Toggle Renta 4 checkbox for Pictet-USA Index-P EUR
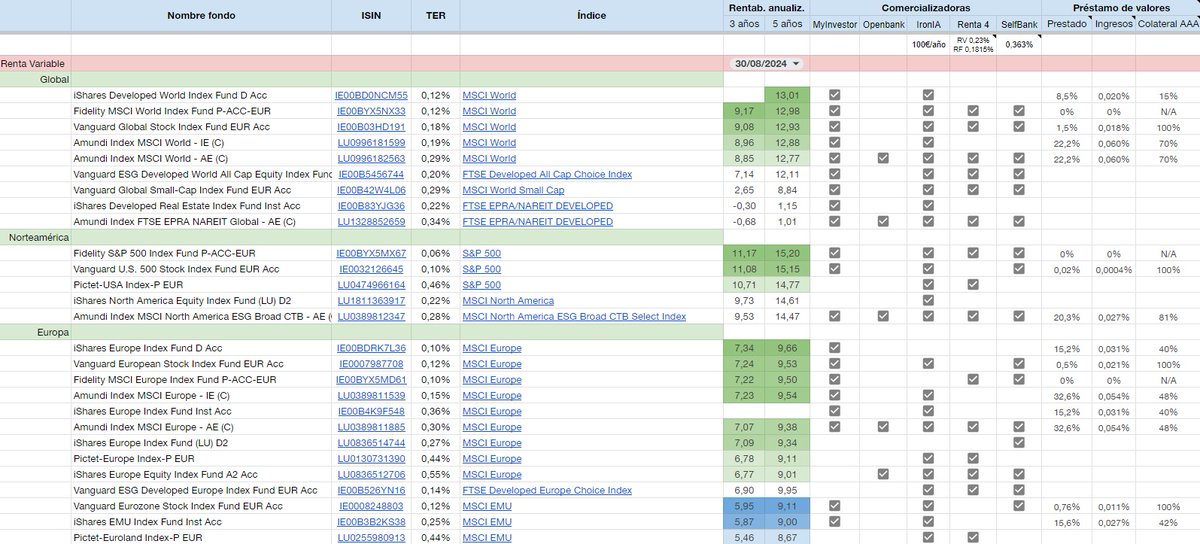This screenshot has height=544, width=1200. [x=973, y=285]
